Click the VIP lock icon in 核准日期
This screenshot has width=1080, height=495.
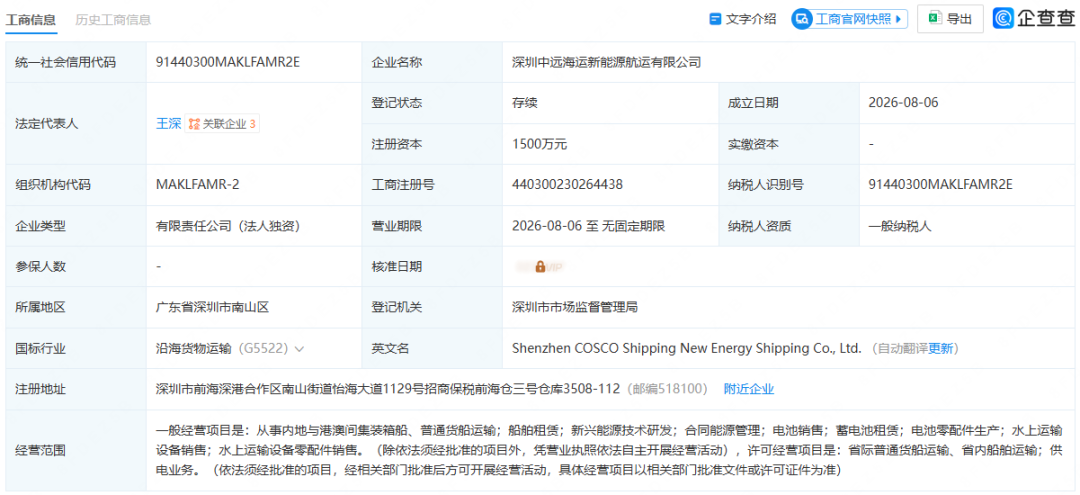pos(541,266)
